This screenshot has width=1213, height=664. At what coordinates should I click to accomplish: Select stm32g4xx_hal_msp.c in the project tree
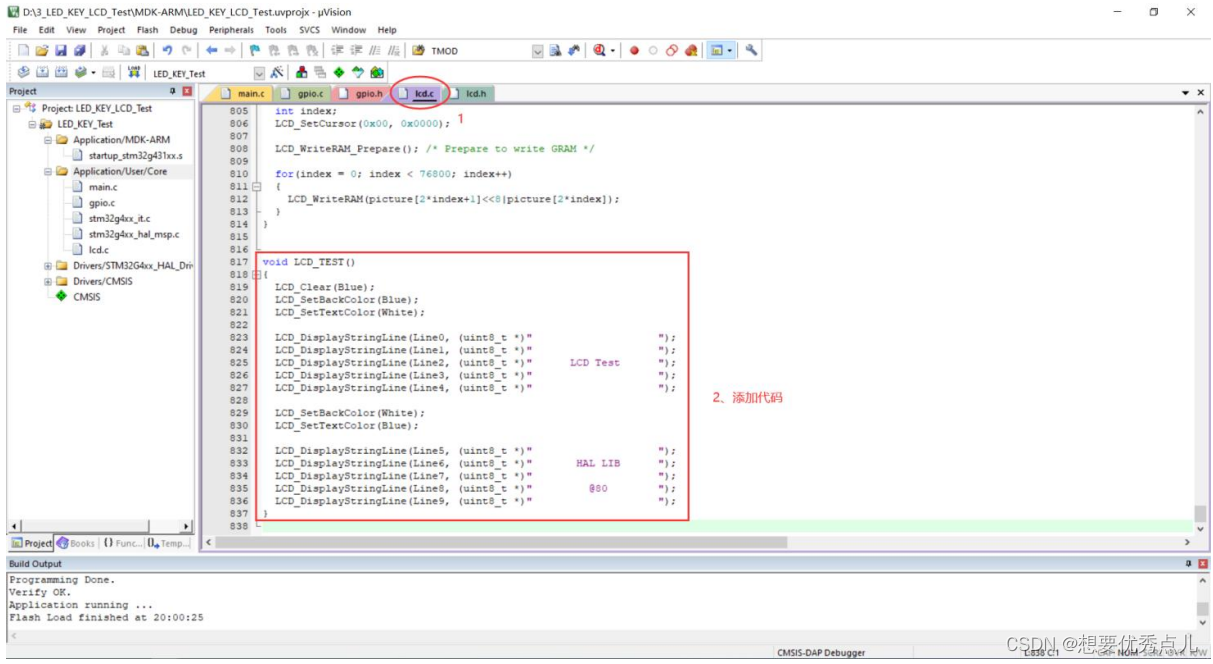[x=134, y=234]
